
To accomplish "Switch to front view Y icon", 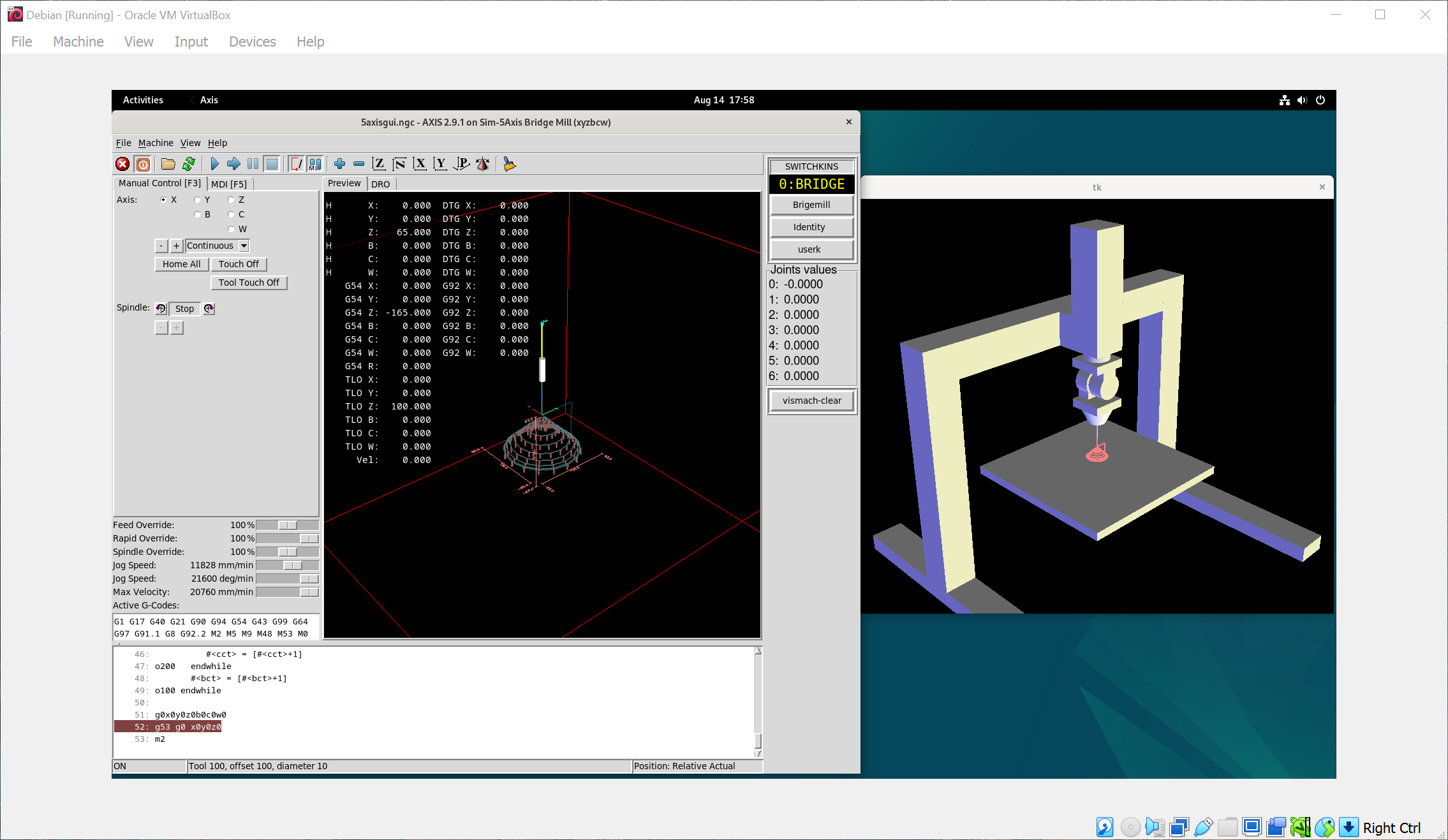I will [440, 165].
